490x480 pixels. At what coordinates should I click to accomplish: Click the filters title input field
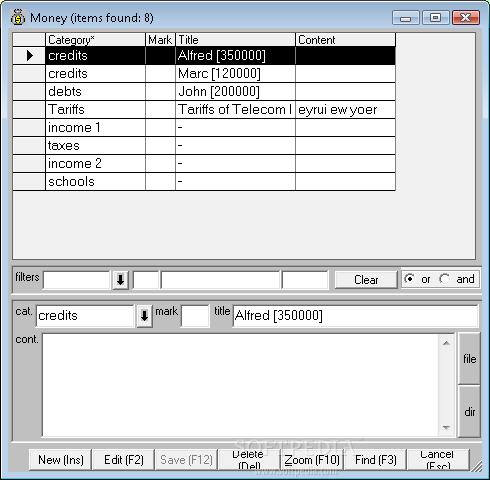pos(220,280)
